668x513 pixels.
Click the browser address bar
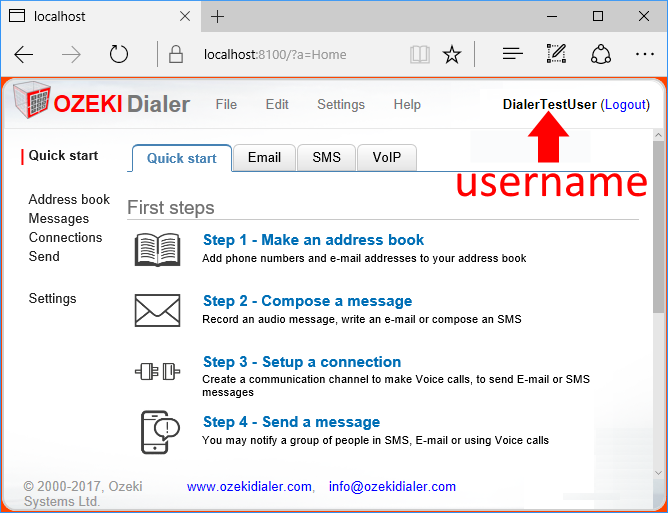(x=300, y=54)
